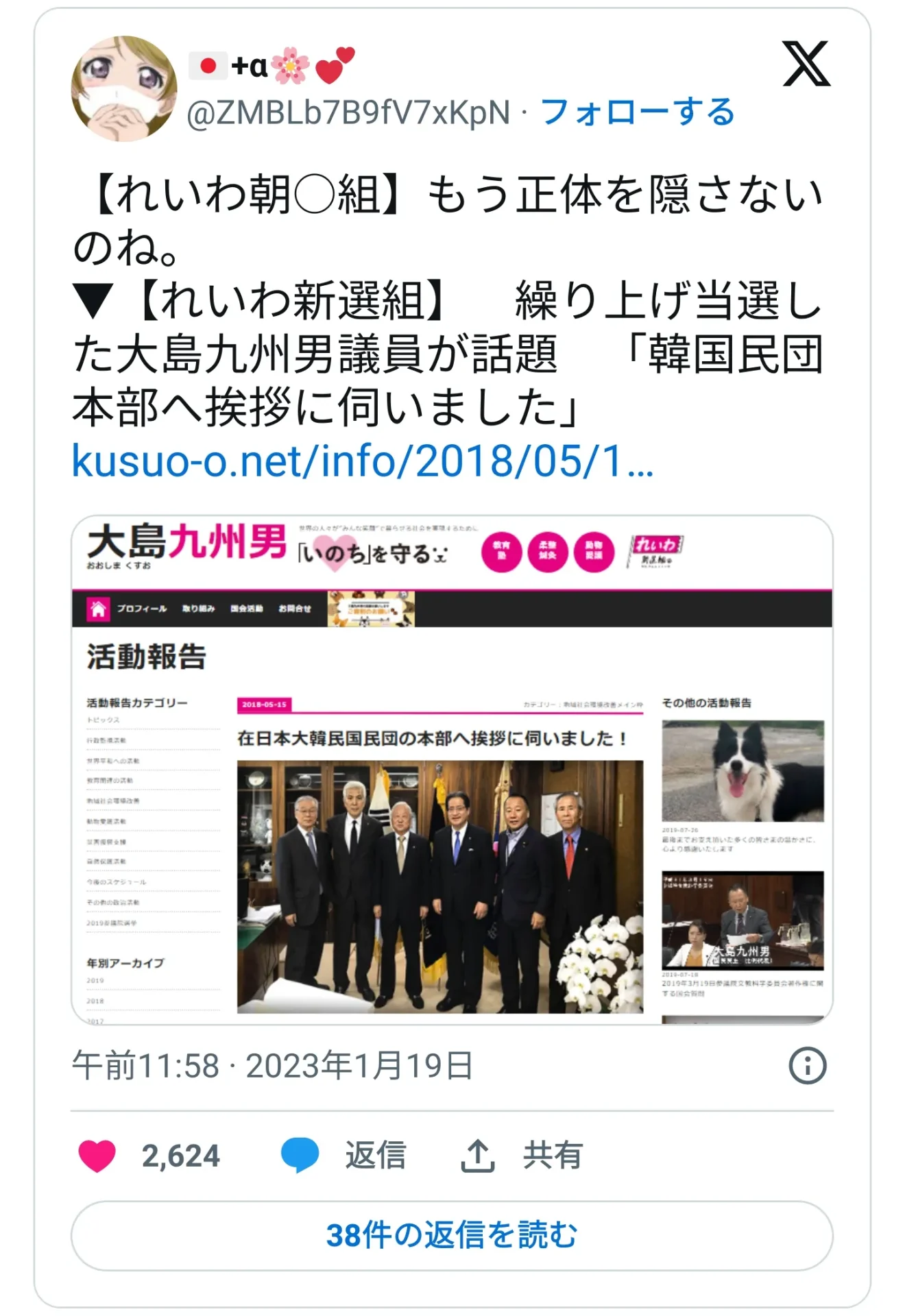The image size is (905, 1316).
Task: Click the 共有 share label
Action: (x=553, y=1156)
